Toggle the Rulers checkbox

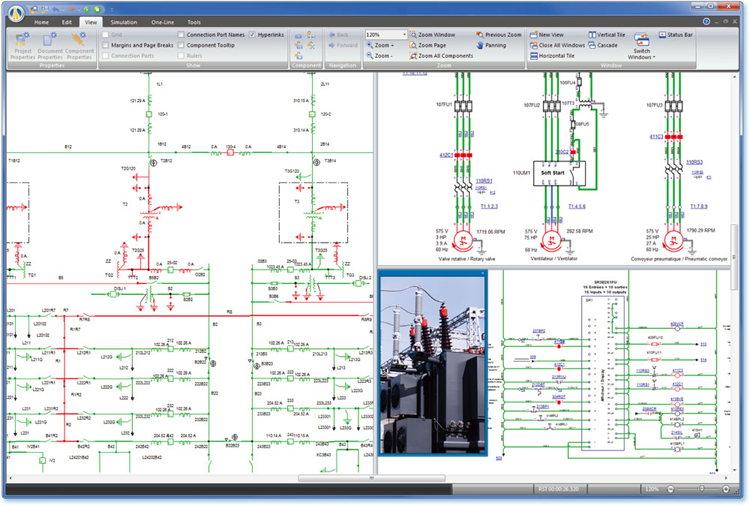tap(181, 56)
